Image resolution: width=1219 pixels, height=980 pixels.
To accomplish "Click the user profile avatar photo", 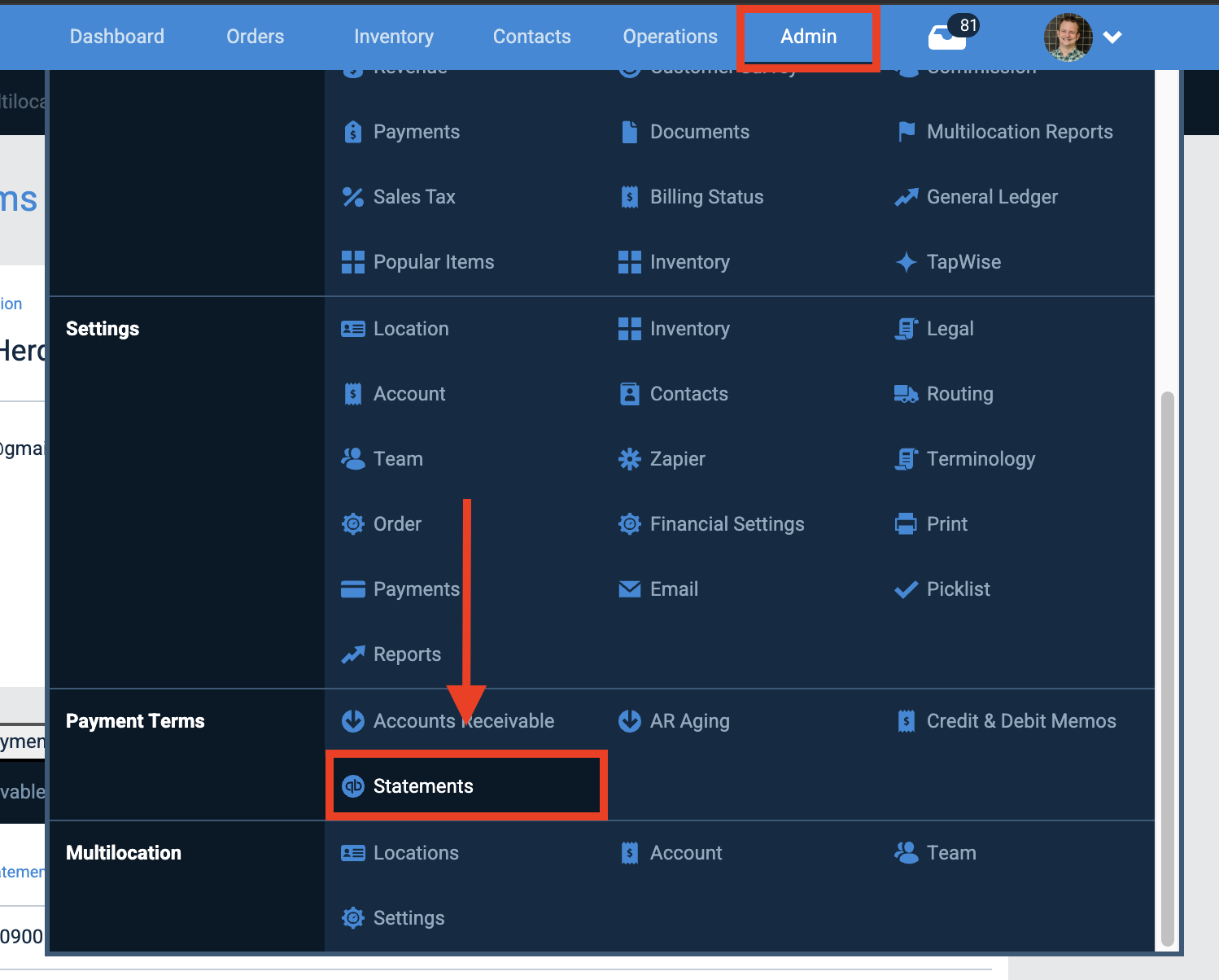I will click(1068, 37).
